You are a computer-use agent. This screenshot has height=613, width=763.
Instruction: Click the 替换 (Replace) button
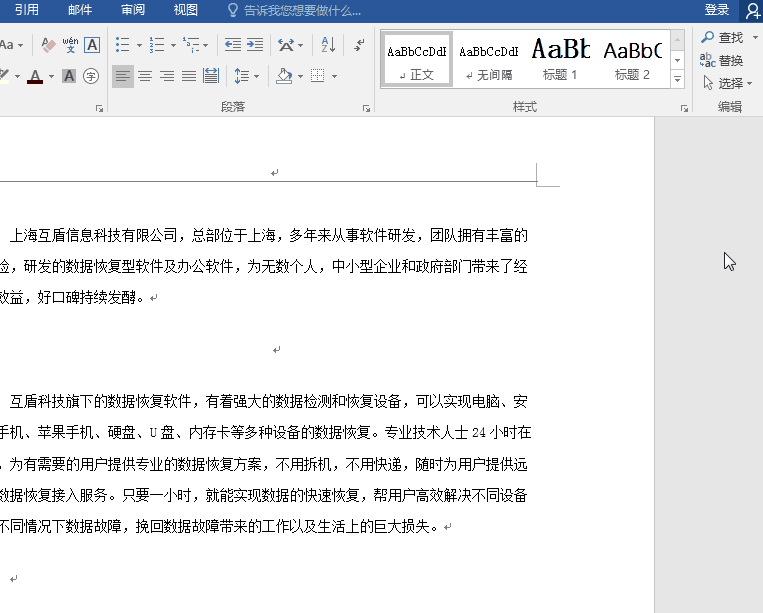click(723, 60)
